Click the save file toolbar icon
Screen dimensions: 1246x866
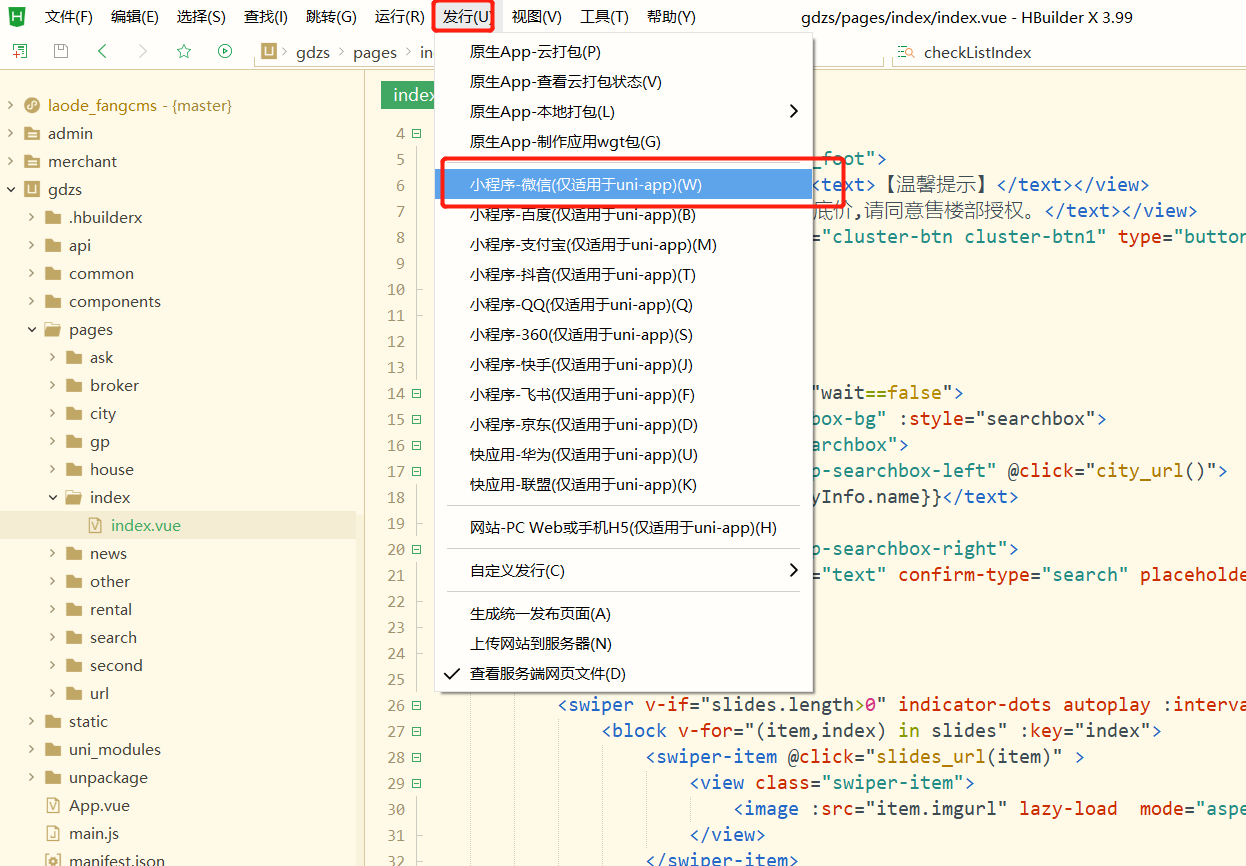pos(61,51)
